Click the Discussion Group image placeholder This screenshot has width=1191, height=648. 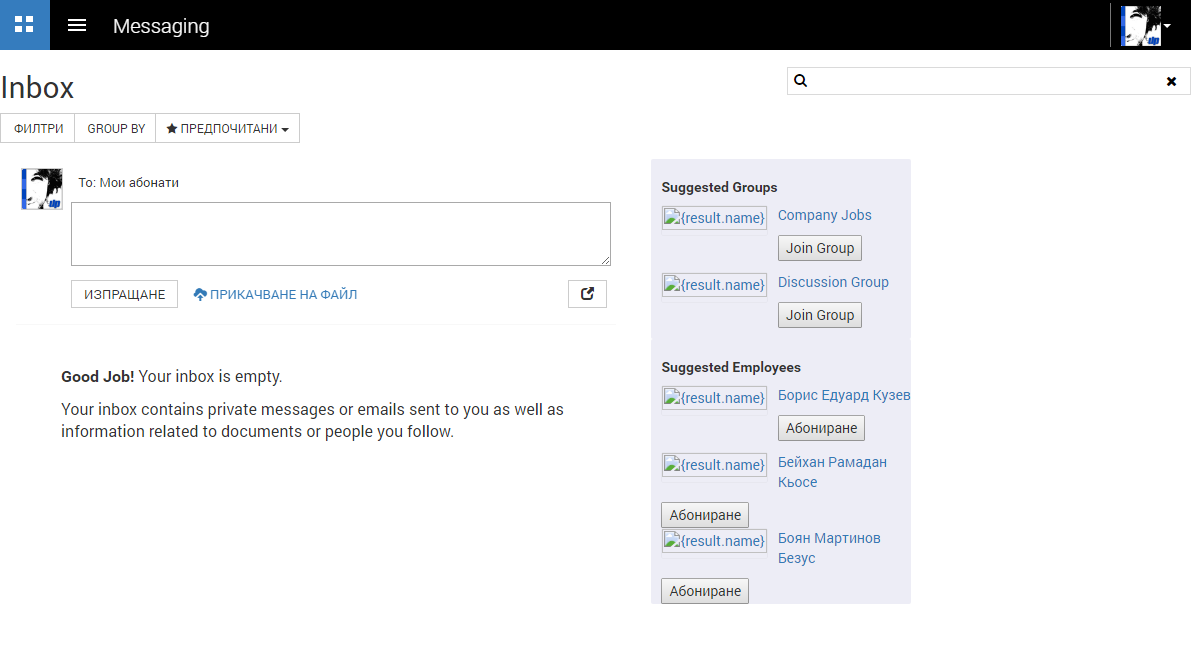pos(714,285)
